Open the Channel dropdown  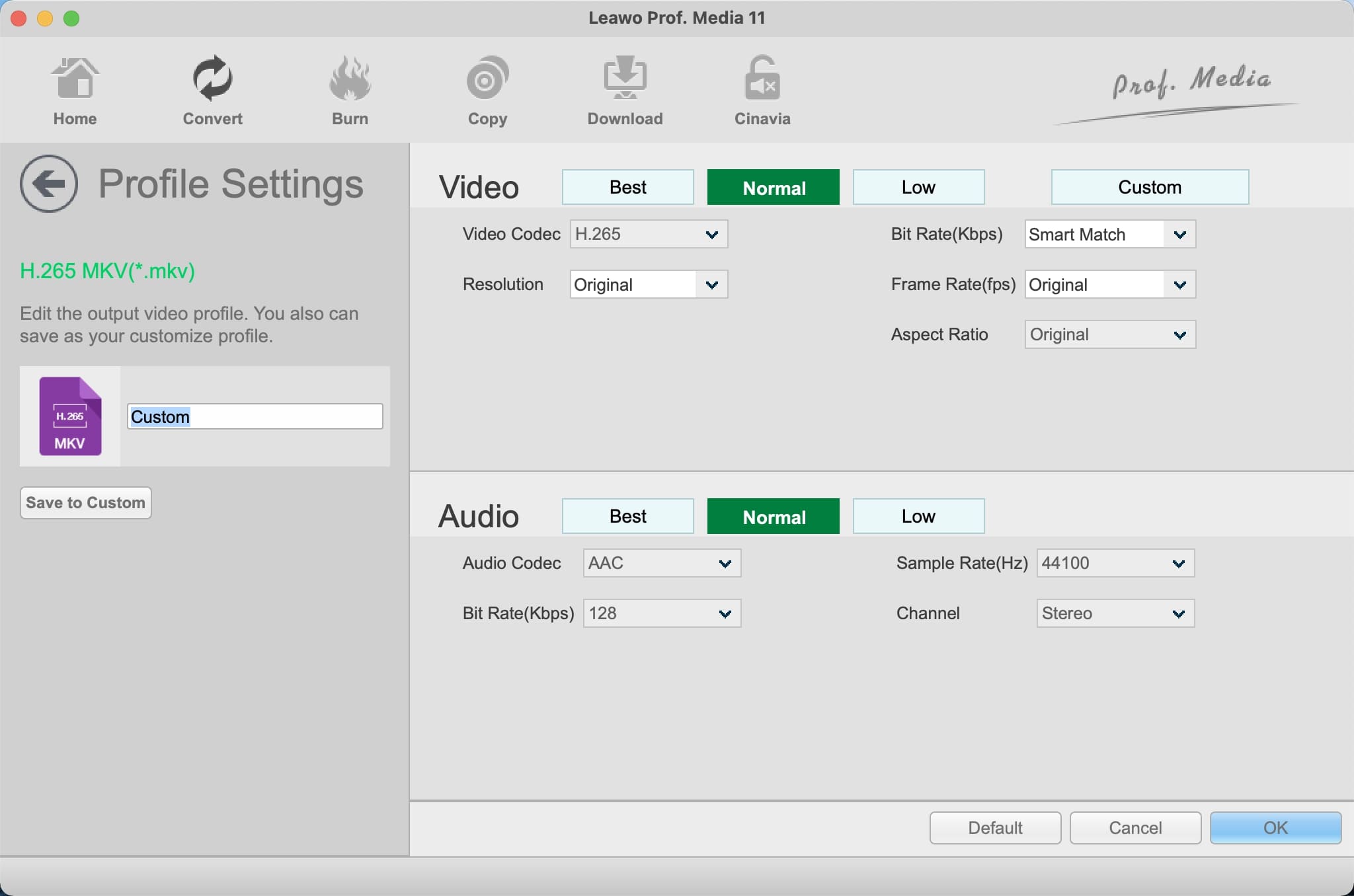pos(1115,613)
